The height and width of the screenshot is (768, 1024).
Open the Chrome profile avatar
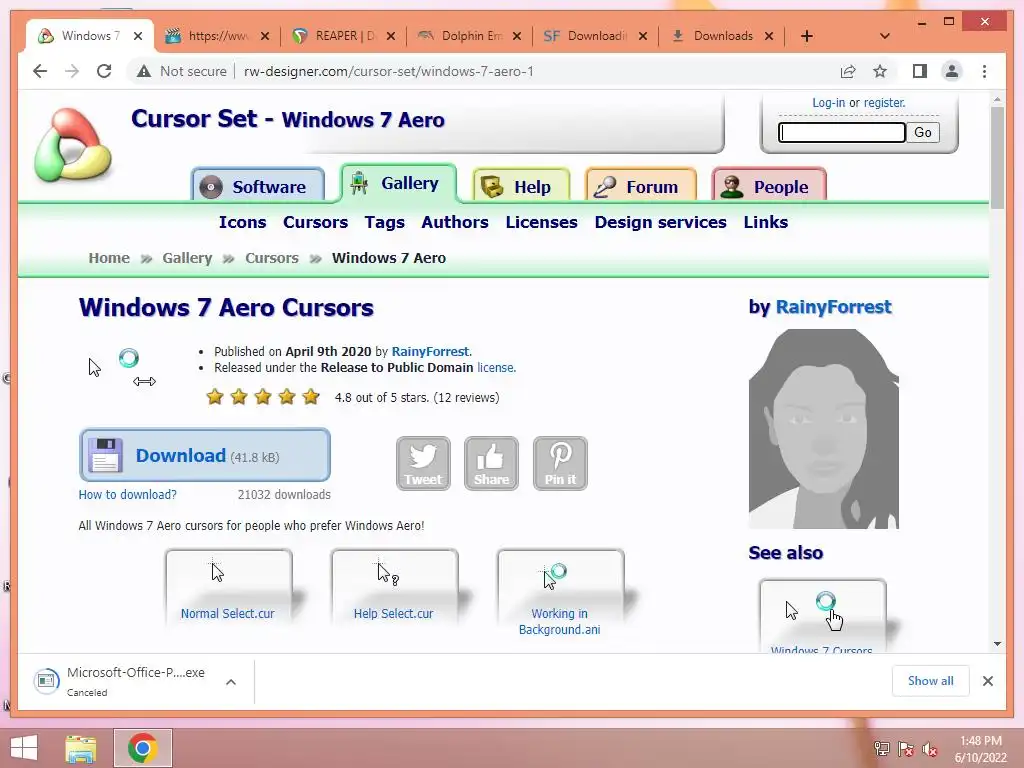click(952, 71)
